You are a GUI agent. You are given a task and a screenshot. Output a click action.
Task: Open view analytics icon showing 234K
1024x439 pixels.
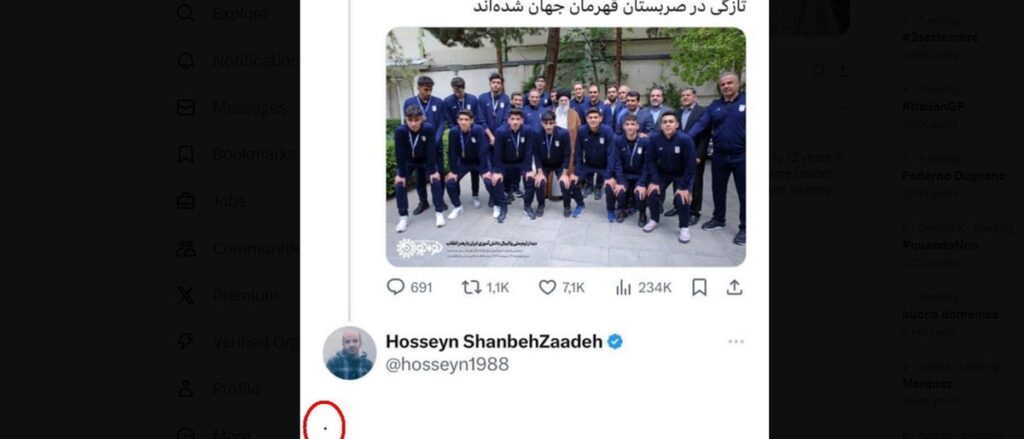click(x=624, y=287)
